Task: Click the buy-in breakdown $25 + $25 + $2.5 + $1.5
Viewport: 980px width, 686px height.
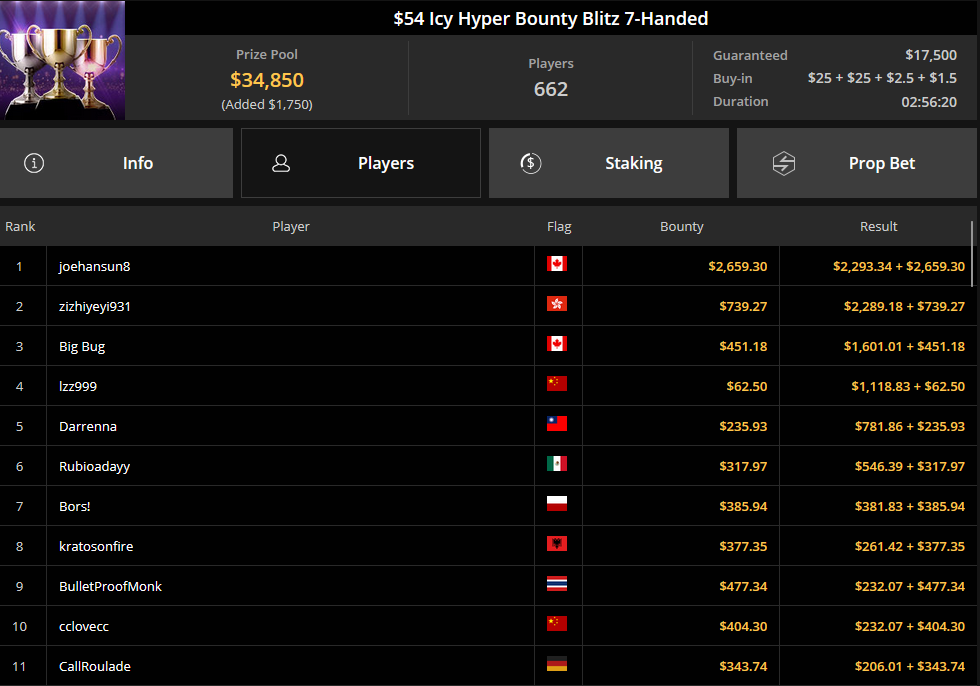Action: pos(882,78)
